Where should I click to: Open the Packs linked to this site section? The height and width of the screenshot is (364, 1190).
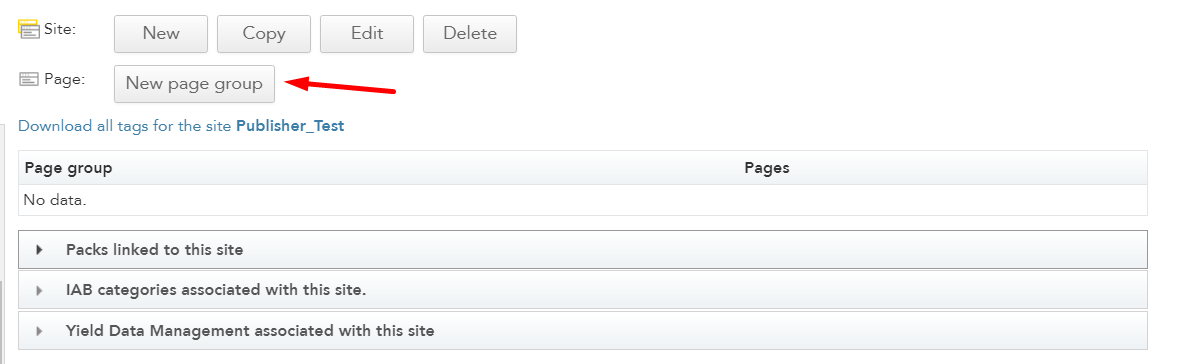click(x=583, y=249)
